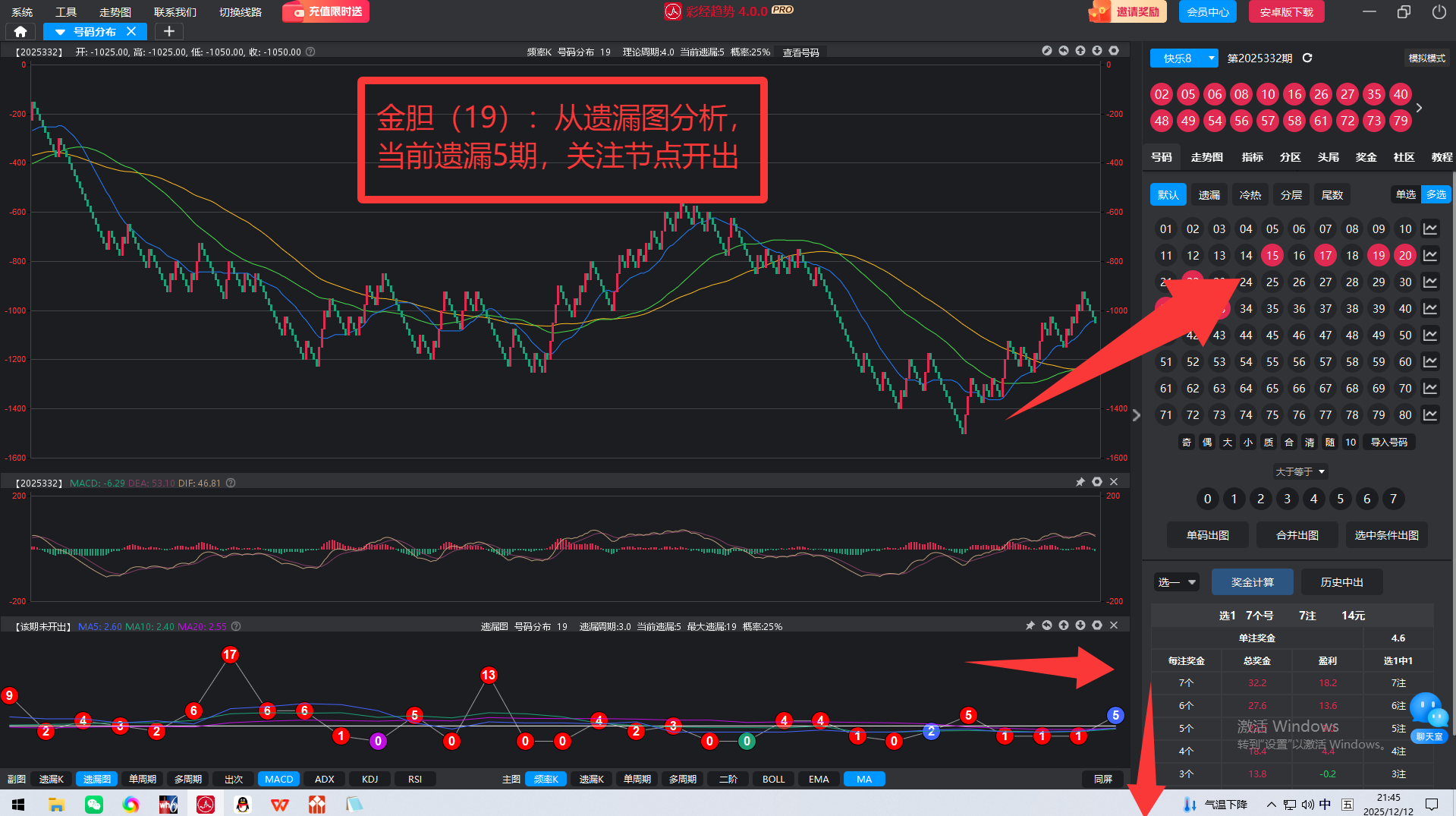The height and width of the screenshot is (816, 1456).
Task: Open trend chart icon for row 01-10
Action: 1430,229
